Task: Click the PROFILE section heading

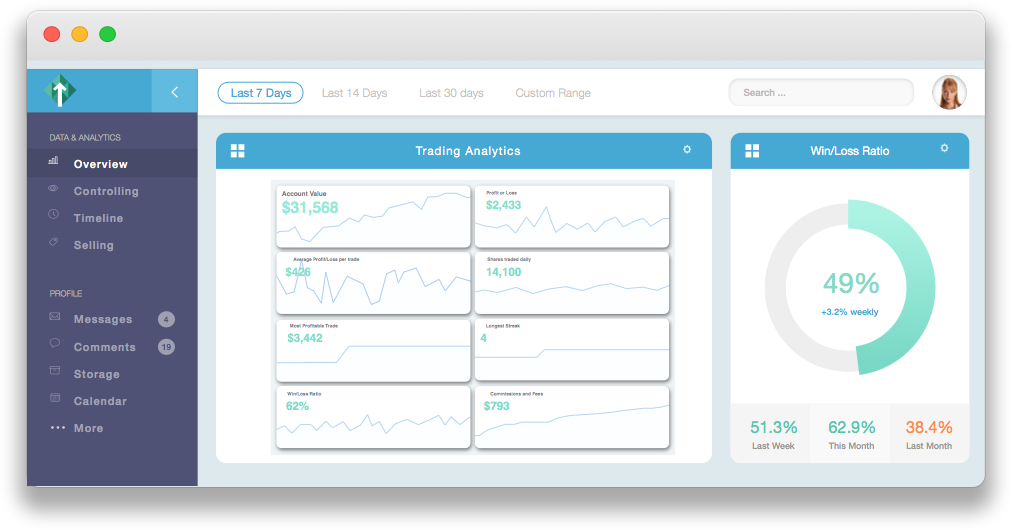Action: click(66, 293)
